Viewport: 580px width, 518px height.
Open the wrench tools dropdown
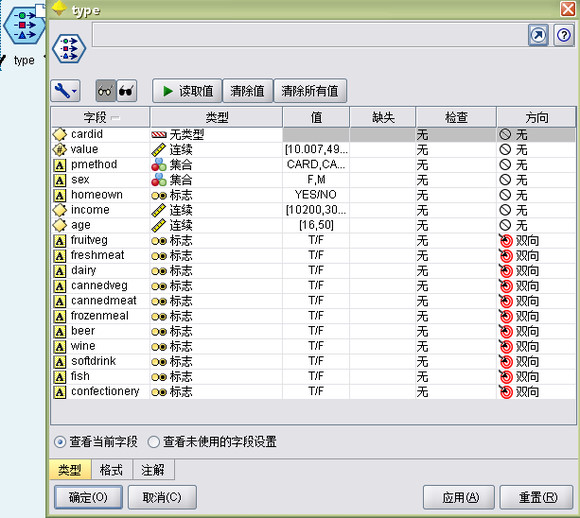pyautogui.click(x=65, y=91)
